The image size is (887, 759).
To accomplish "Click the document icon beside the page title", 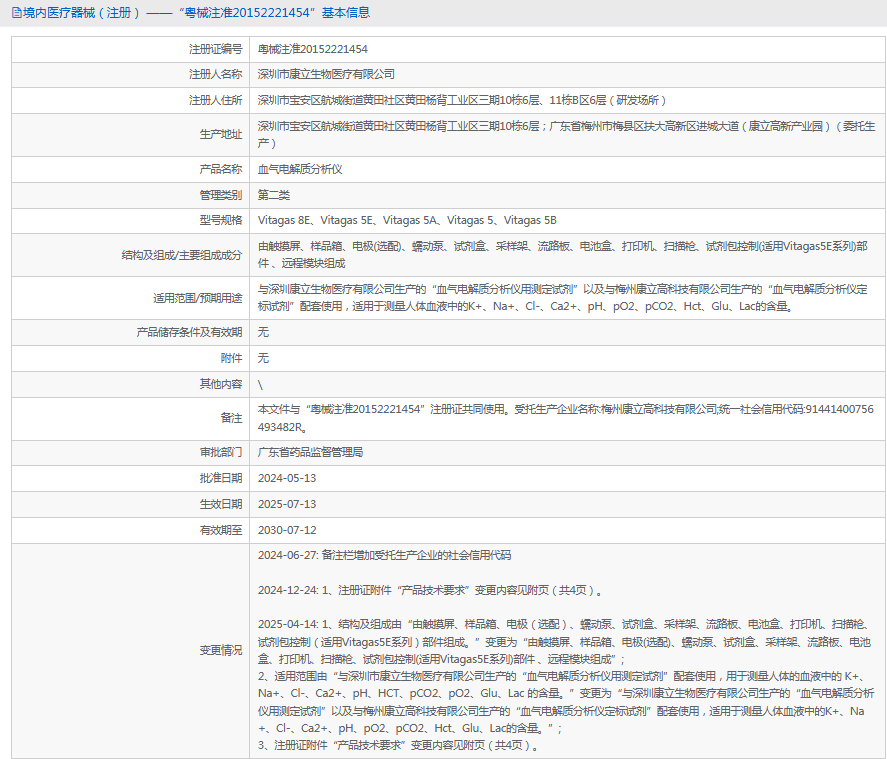I will (16, 12).
